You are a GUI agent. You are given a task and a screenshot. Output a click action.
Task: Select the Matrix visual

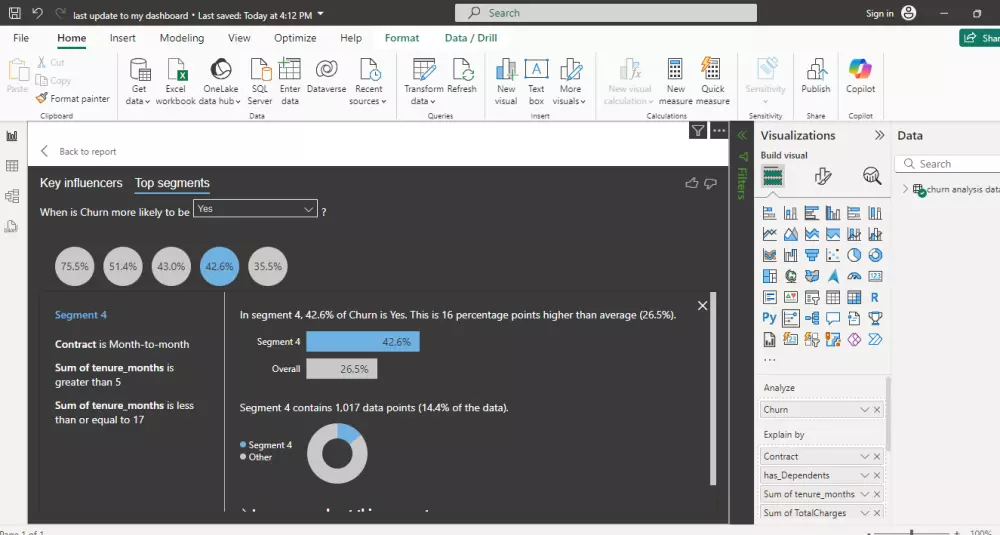click(854, 297)
